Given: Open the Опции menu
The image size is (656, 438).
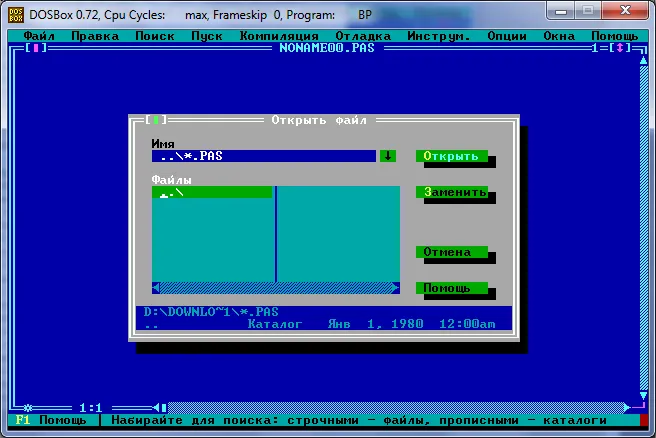Looking at the screenshot, I should point(507,36).
